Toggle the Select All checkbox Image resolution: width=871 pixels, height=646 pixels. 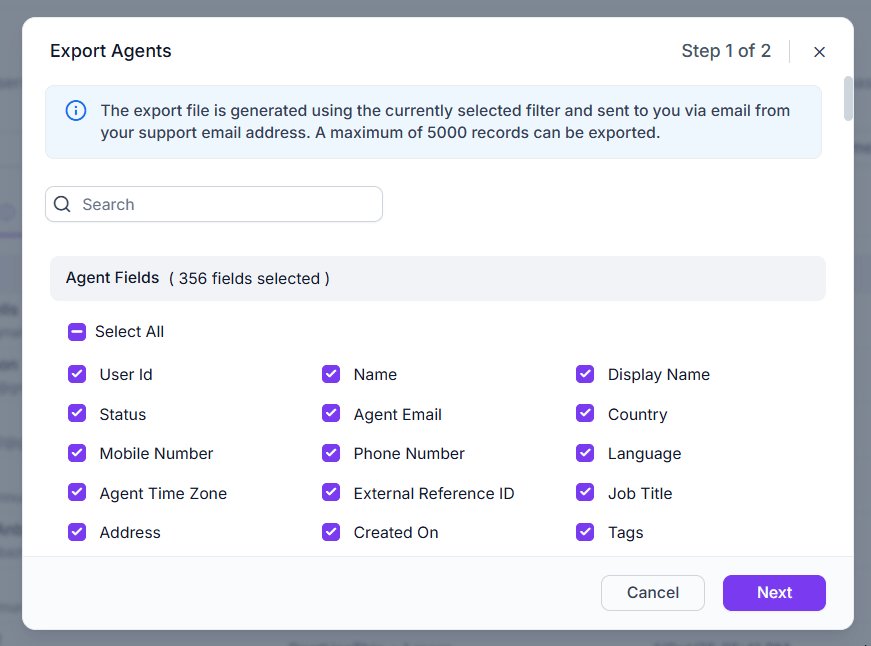tap(77, 332)
